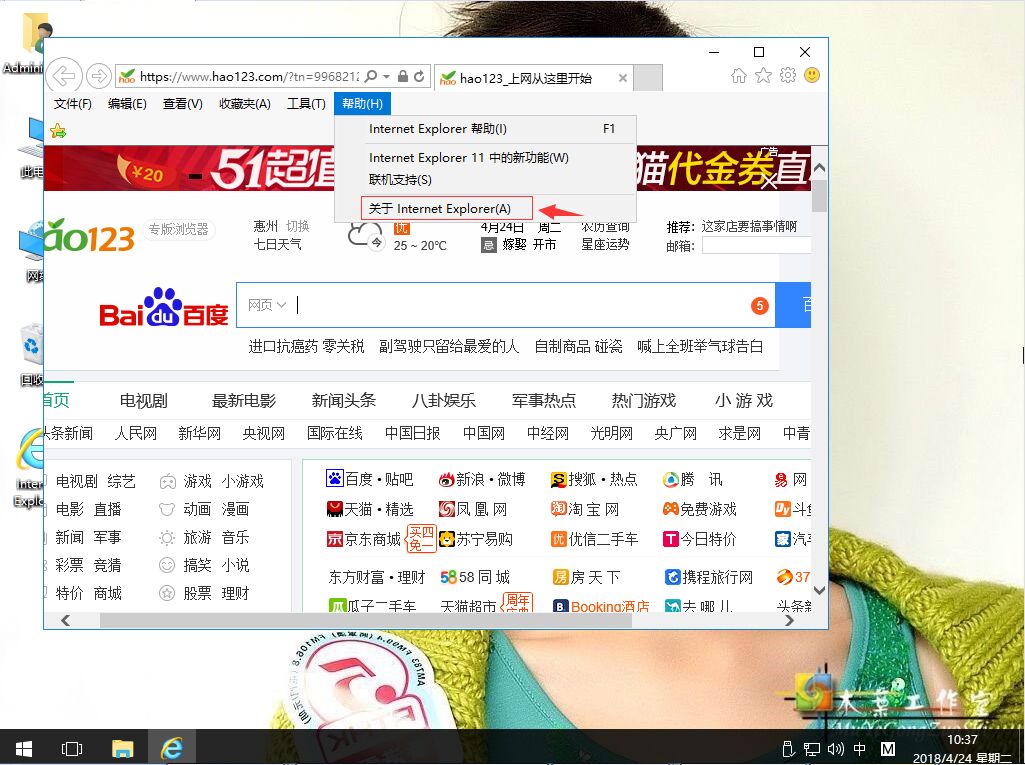
Task: Select Internet Explorer 帮助(I) menu entry
Action: [485, 129]
